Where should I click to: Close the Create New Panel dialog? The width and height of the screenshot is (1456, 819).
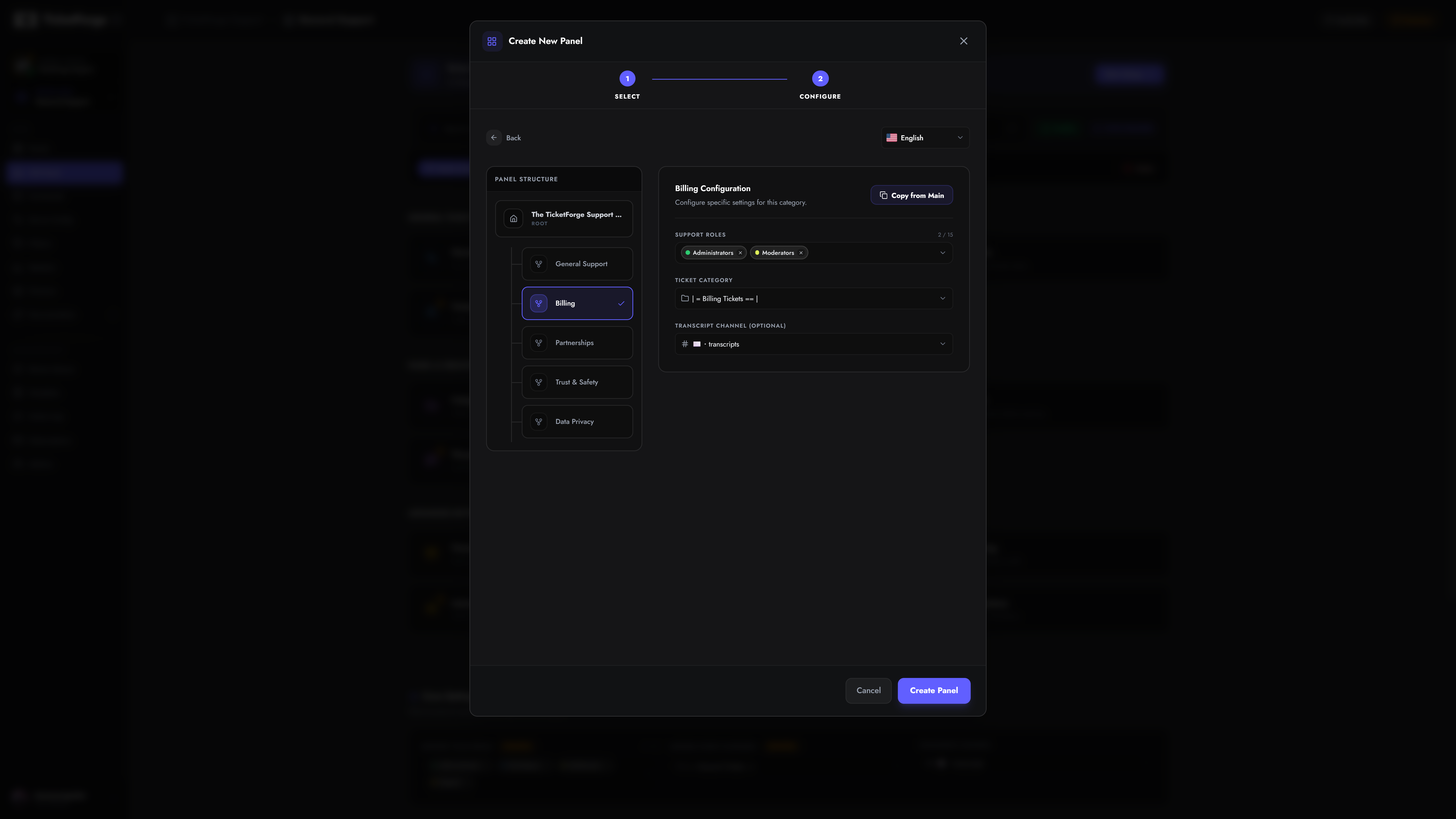(x=964, y=41)
